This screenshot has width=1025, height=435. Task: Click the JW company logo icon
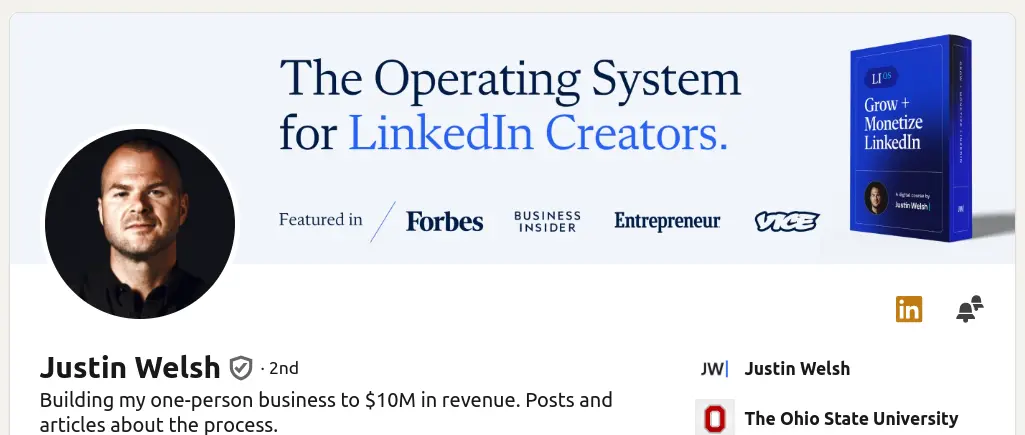[714, 369]
